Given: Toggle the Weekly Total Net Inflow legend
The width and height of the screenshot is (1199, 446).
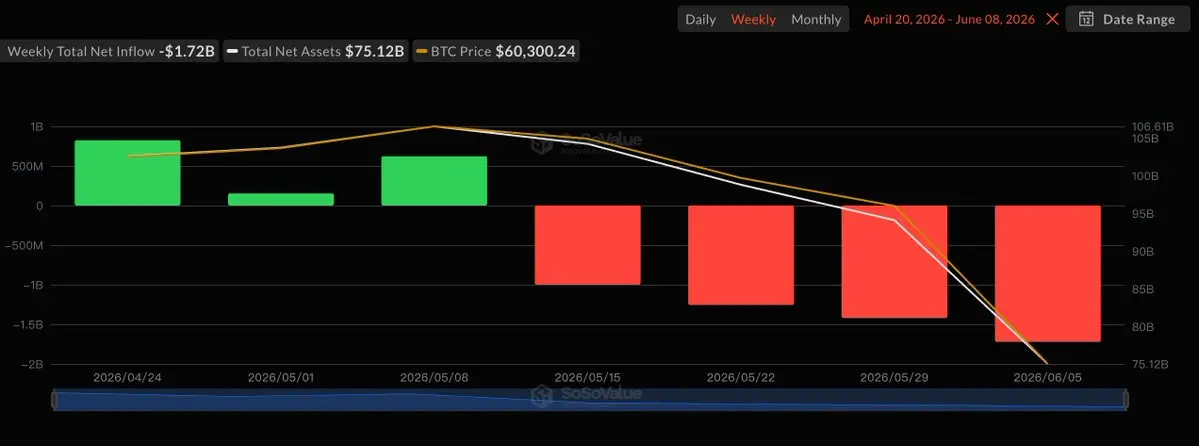Looking at the screenshot, I should (110, 52).
